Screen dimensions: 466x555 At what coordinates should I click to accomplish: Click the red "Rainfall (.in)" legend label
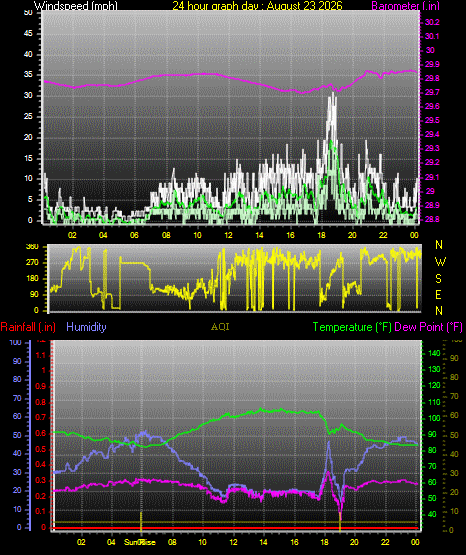[28, 327]
